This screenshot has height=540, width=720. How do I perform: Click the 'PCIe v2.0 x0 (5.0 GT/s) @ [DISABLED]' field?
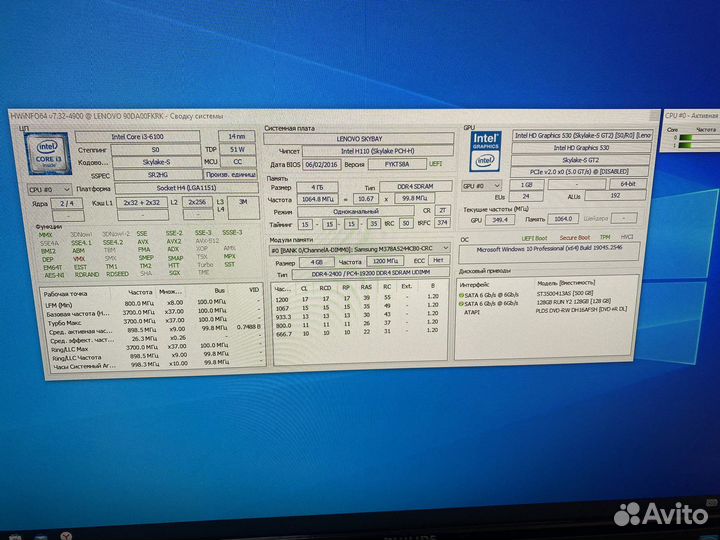[x=579, y=172]
